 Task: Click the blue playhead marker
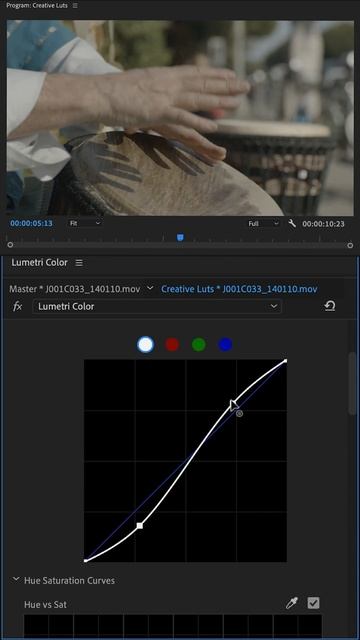pyautogui.click(x=180, y=237)
